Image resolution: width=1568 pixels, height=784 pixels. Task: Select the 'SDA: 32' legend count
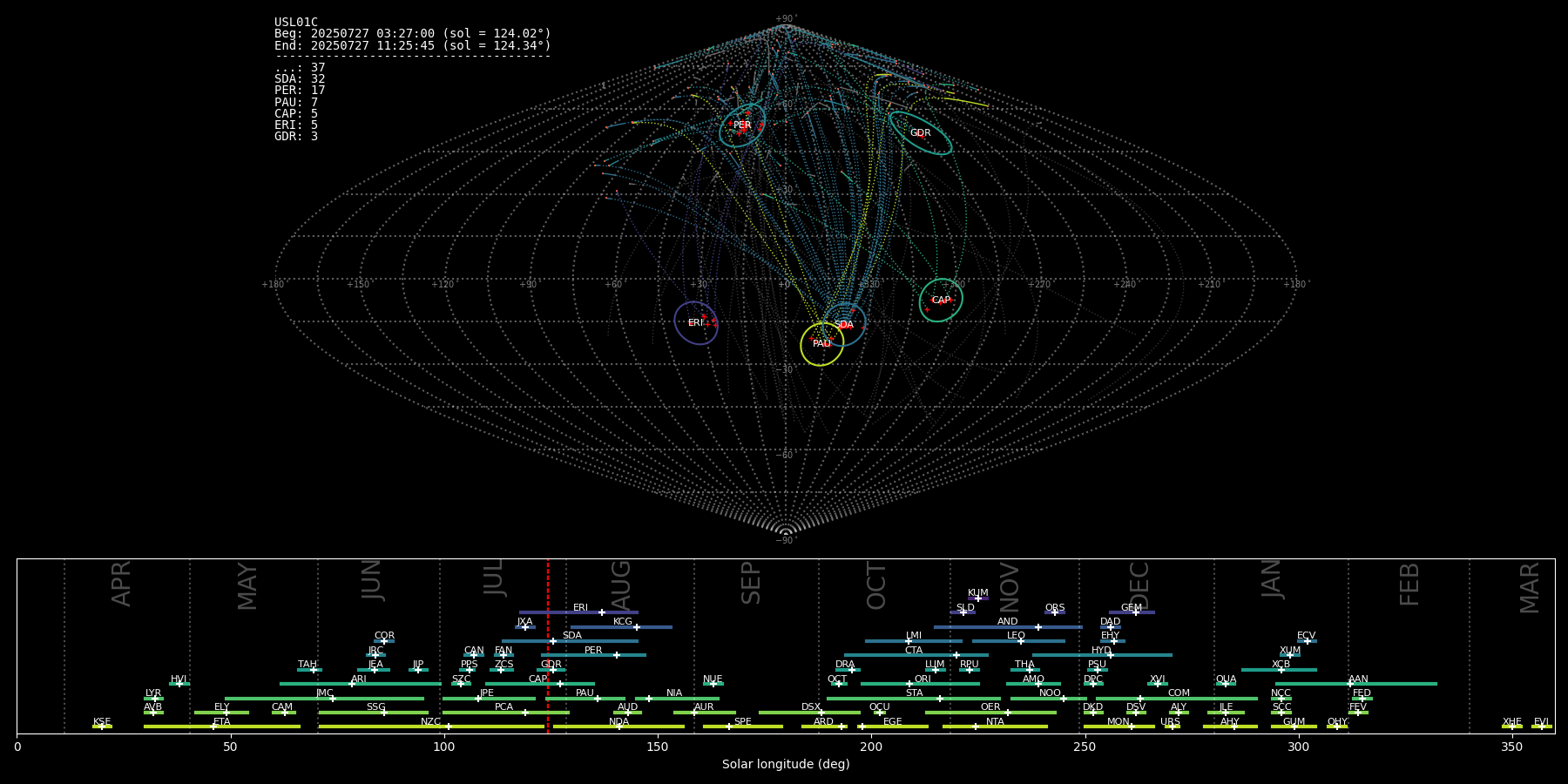(x=300, y=79)
